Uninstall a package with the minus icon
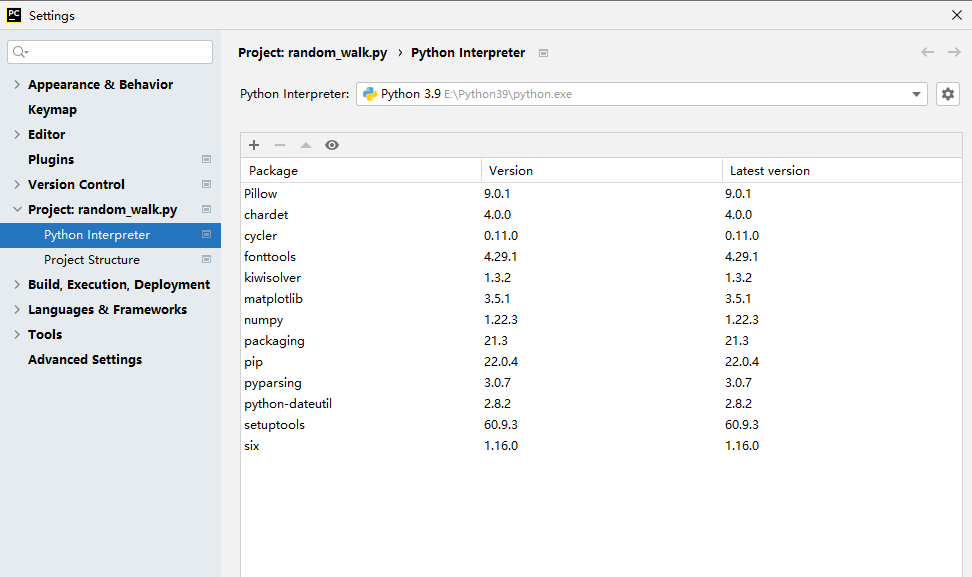972x577 pixels. [x=280, y=145]
